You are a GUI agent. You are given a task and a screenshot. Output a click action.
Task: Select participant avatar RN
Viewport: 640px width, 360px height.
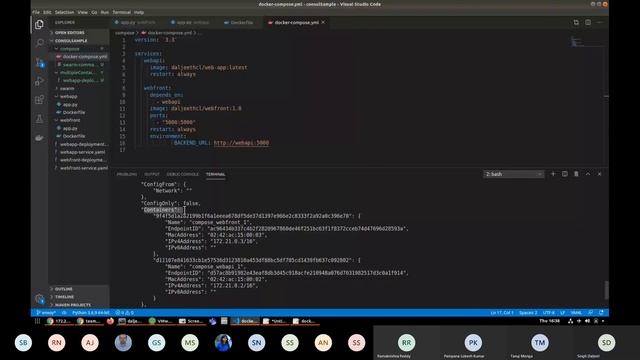tap(56, 343)
